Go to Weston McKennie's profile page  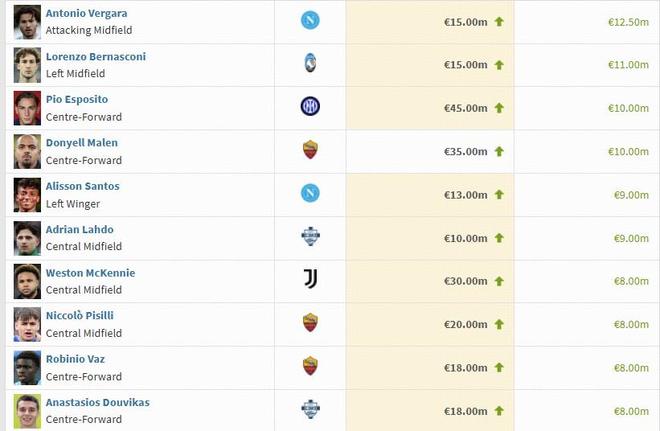point(90,272)
